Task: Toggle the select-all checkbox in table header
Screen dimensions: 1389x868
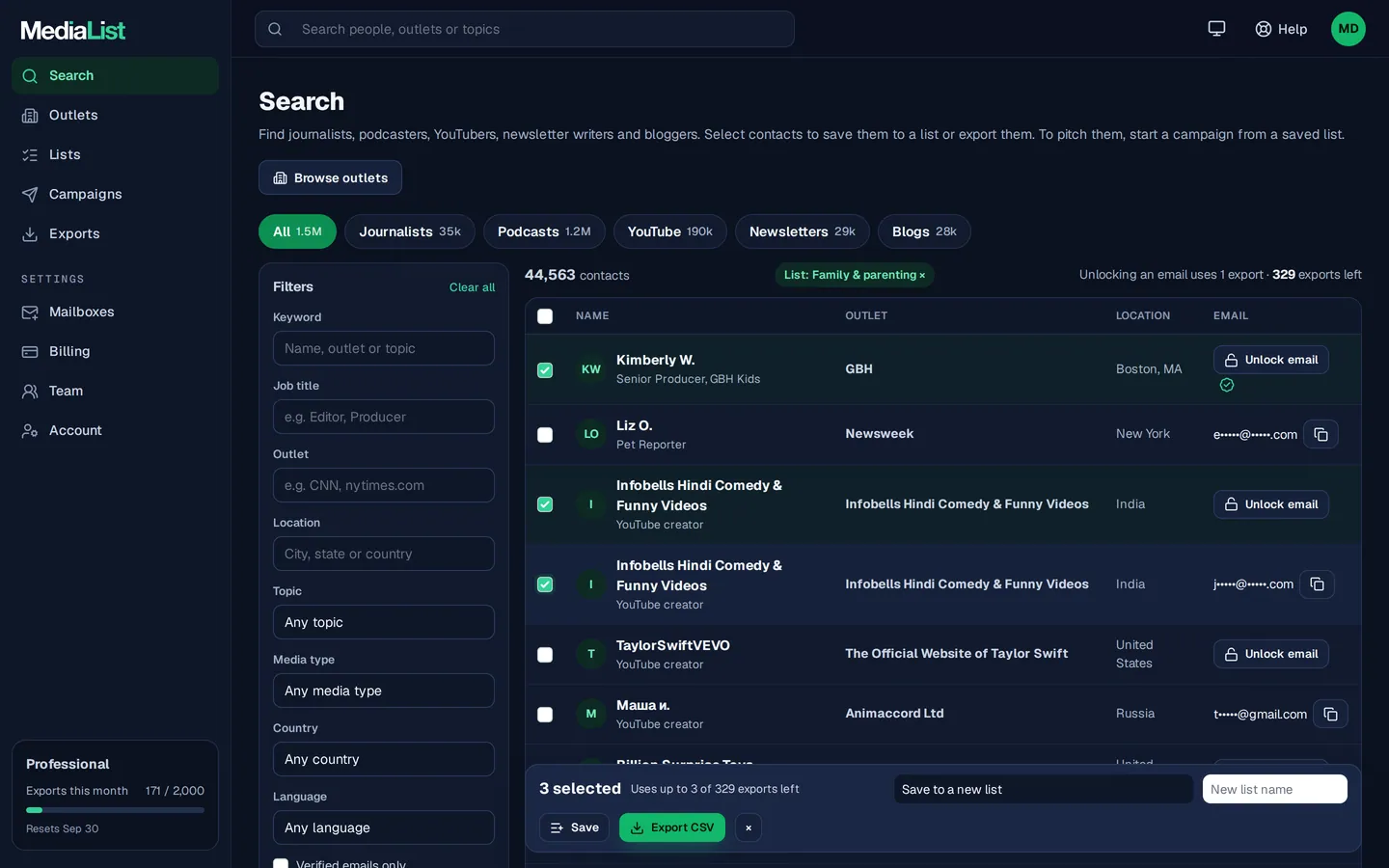Action: click(x=545, y=316)
